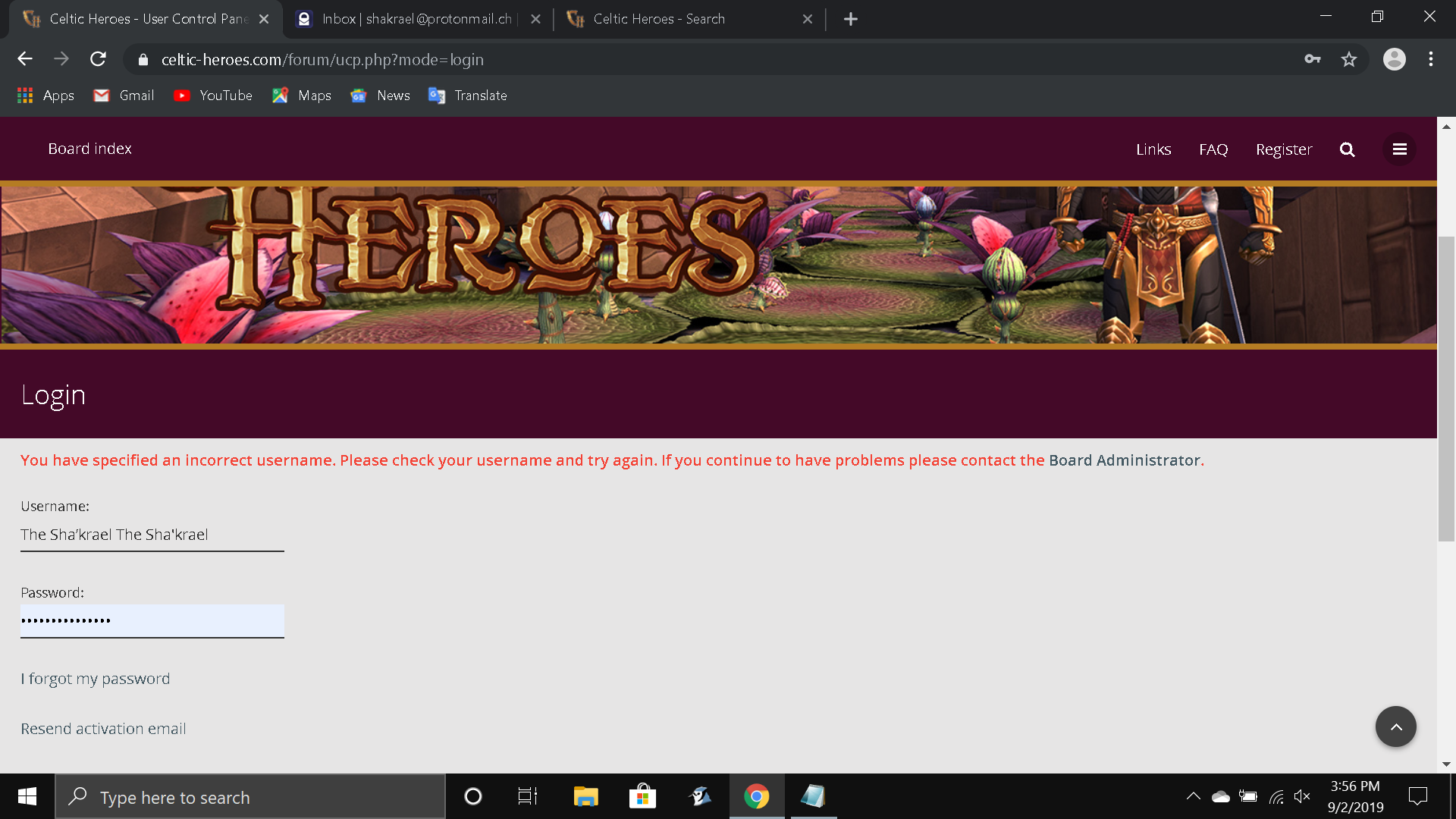
Task: Open Task View on the taskbar
Action: pos(528,796)
